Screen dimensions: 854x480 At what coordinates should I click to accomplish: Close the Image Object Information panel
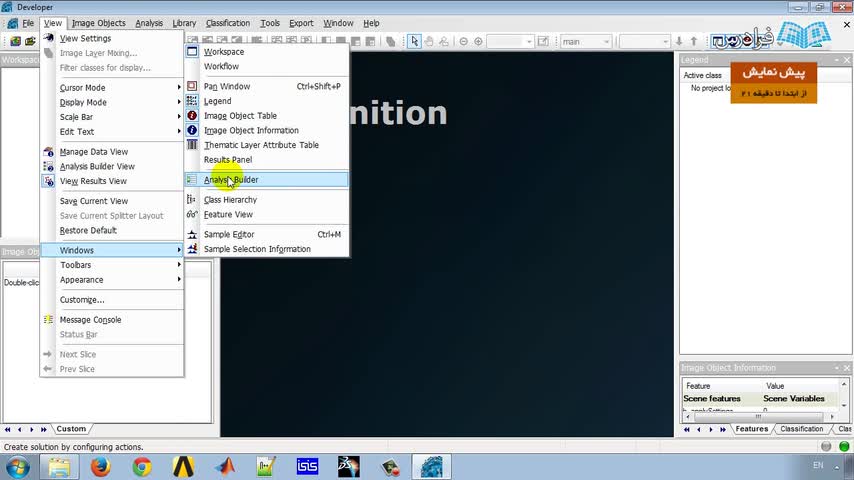tap(847, 368)
